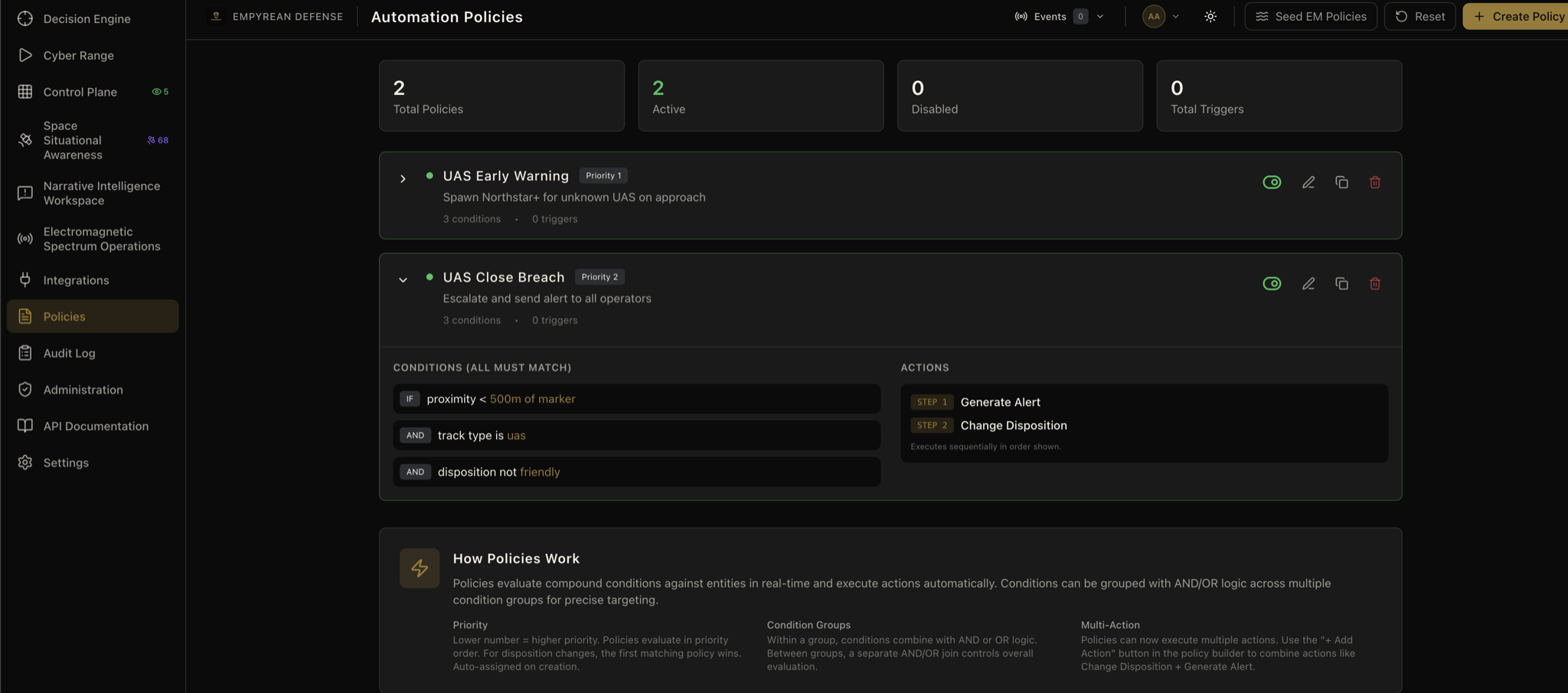The image size is (1568, 693).
Task: Click the Audit Log clipboard icon
Action: (x=25, y=353)
